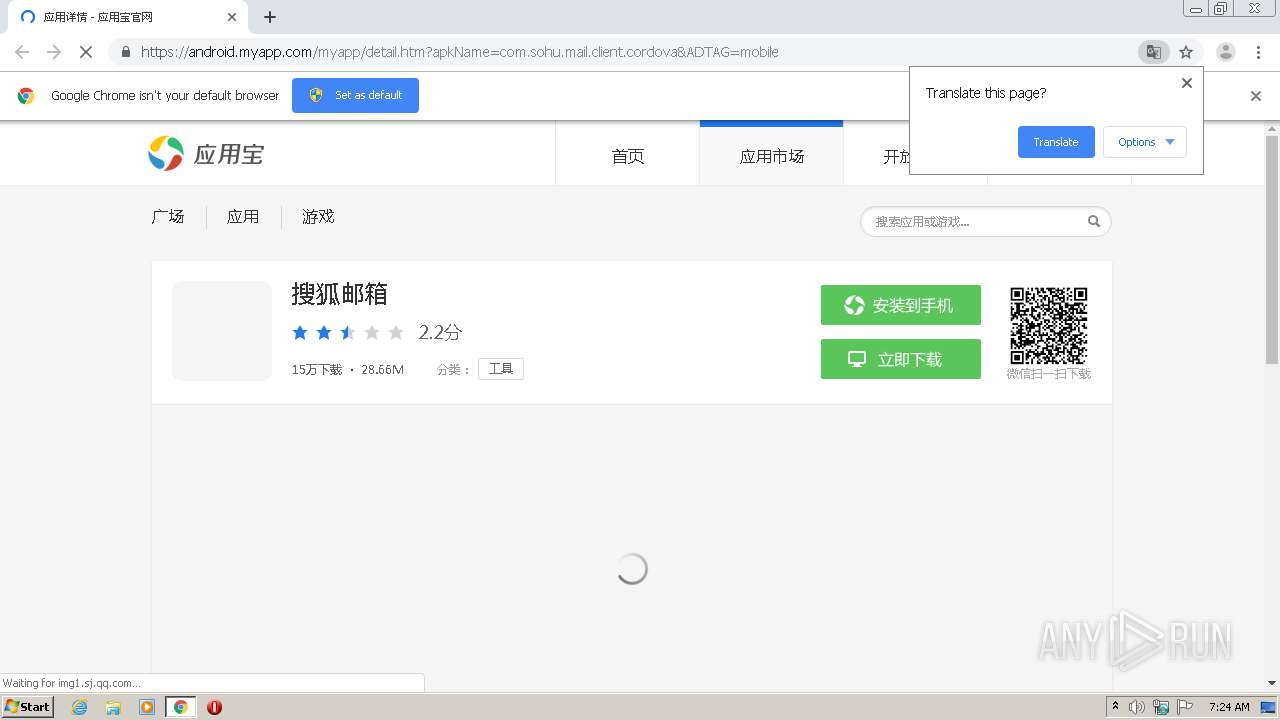The image size is (1280, 720).
Task: Click the Translate button
Action: point(1056,142)
